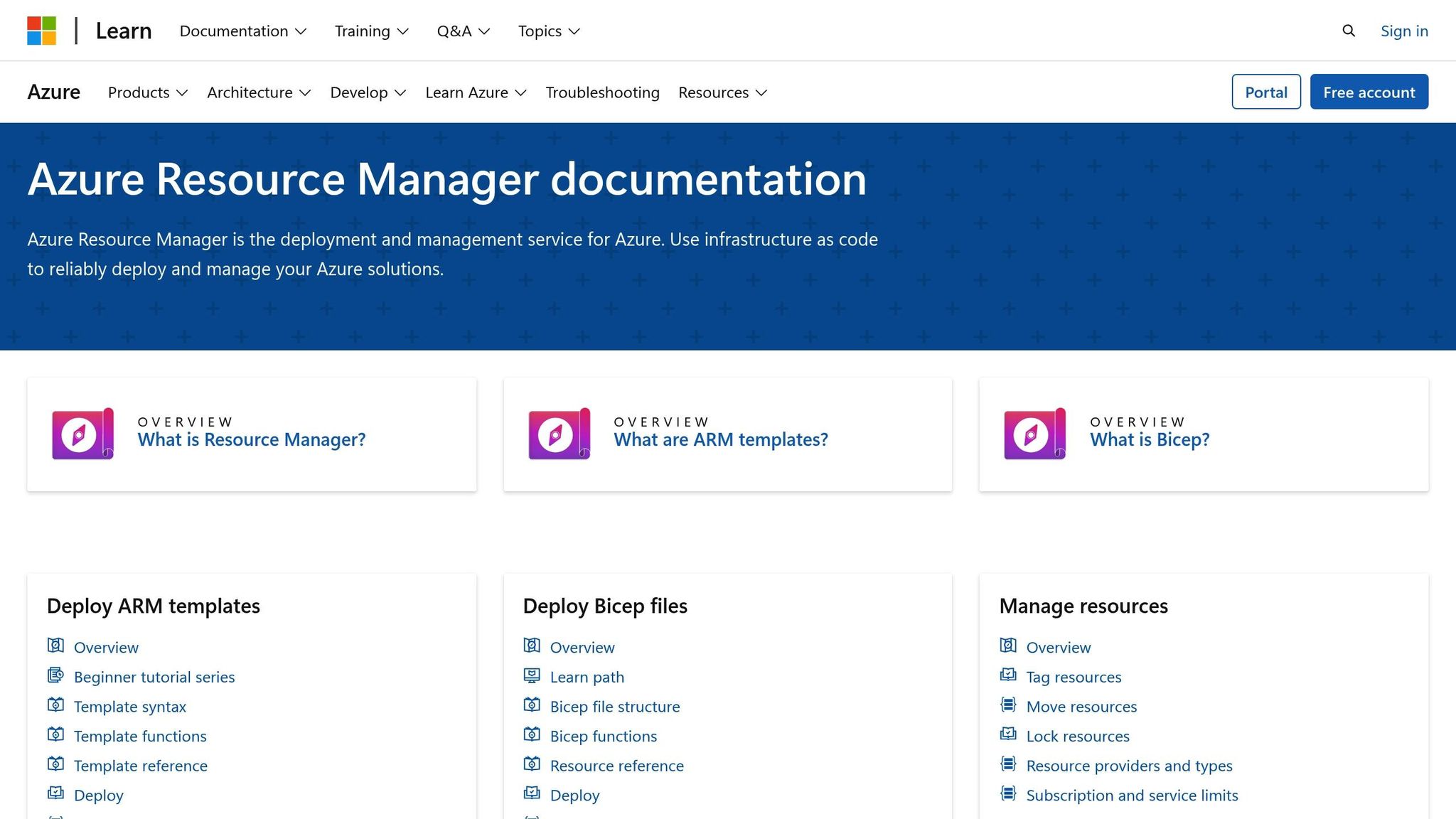Select Template syntax under Deploy ARM templates
This screenshot has width=1456, height=819.
[x=129, y=706]
